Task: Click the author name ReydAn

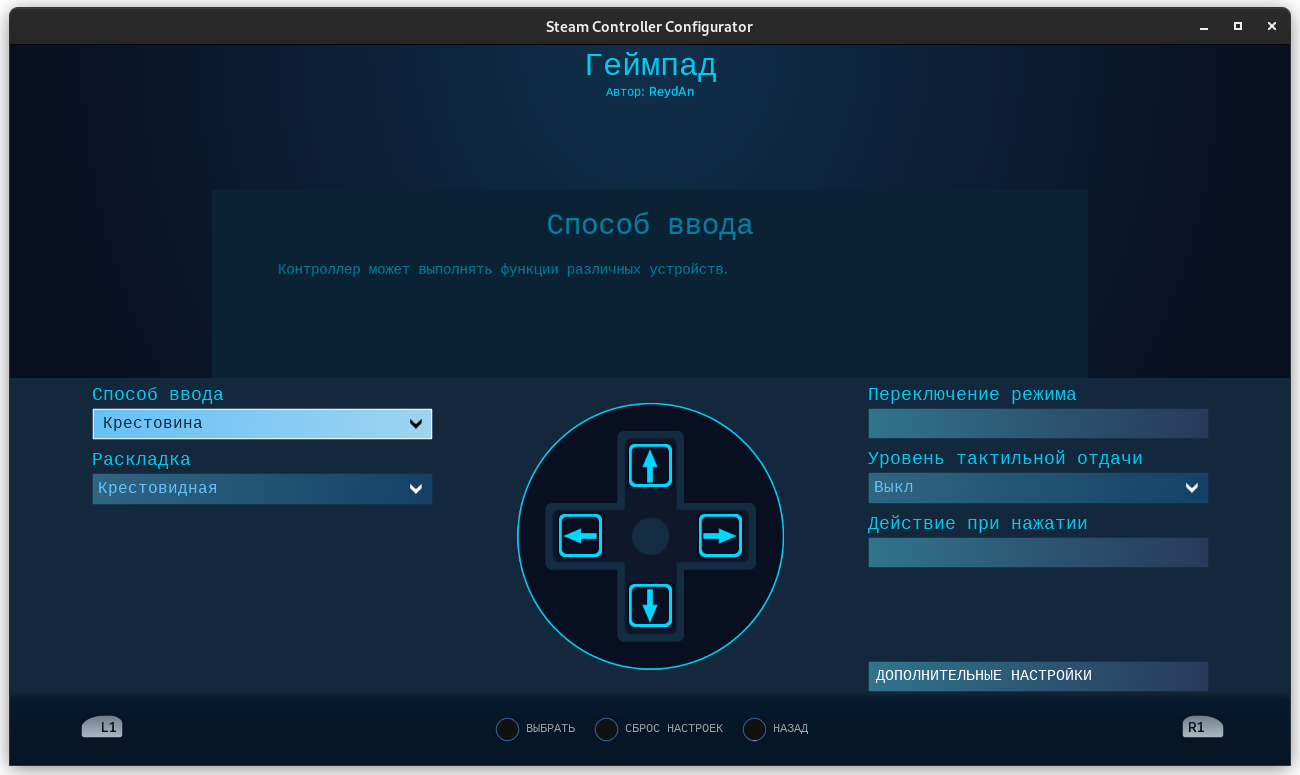Action: 671,92
